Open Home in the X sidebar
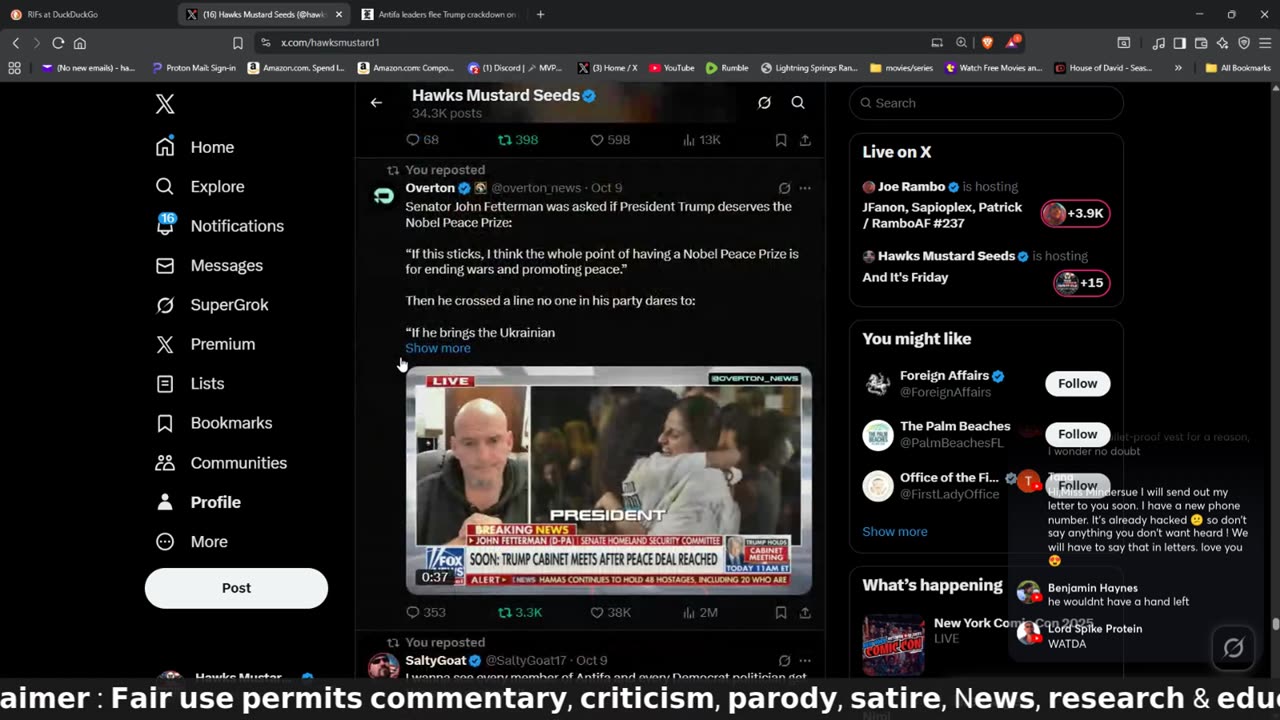This screenshot has width=1280, height=720. pyautogui.click(x=195, y=147)
